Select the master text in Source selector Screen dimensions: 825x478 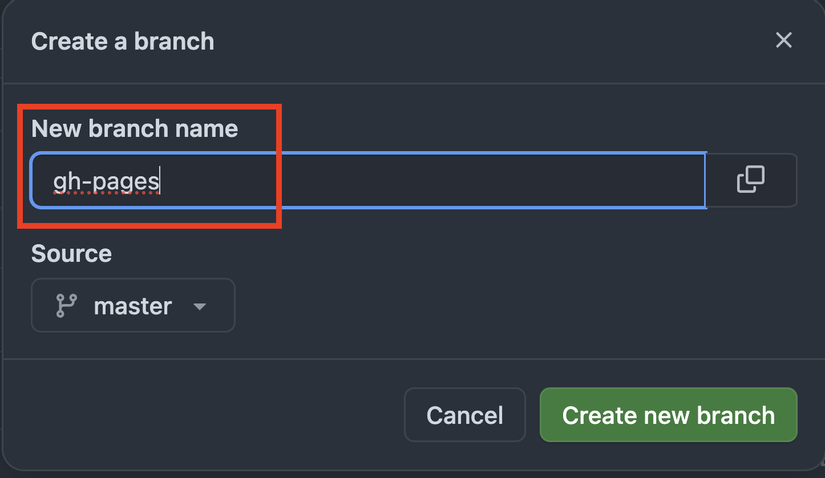[x=132, y=306]
